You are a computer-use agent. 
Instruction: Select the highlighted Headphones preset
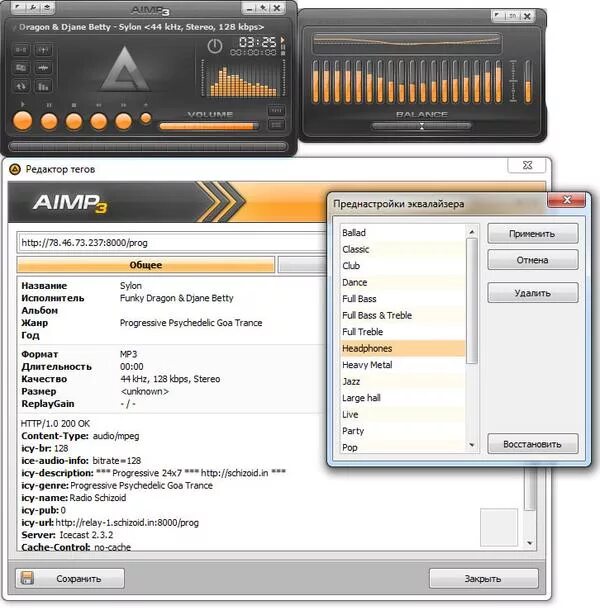coord(403,348)
